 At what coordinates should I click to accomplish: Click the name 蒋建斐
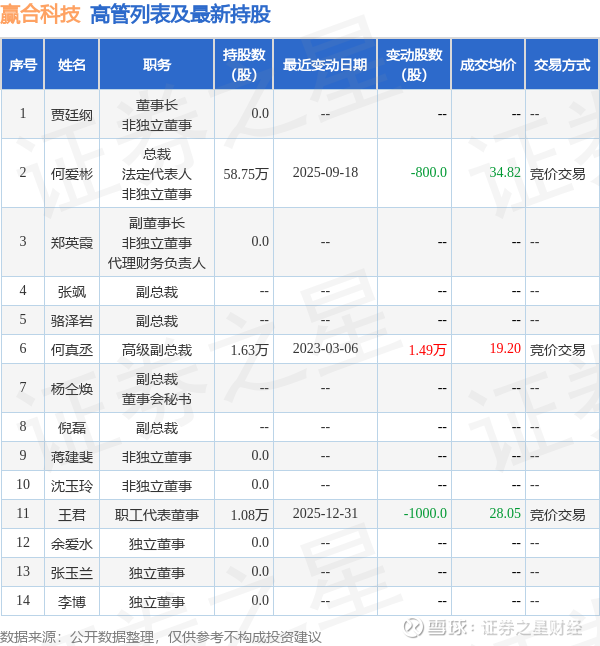coord(72,456)
